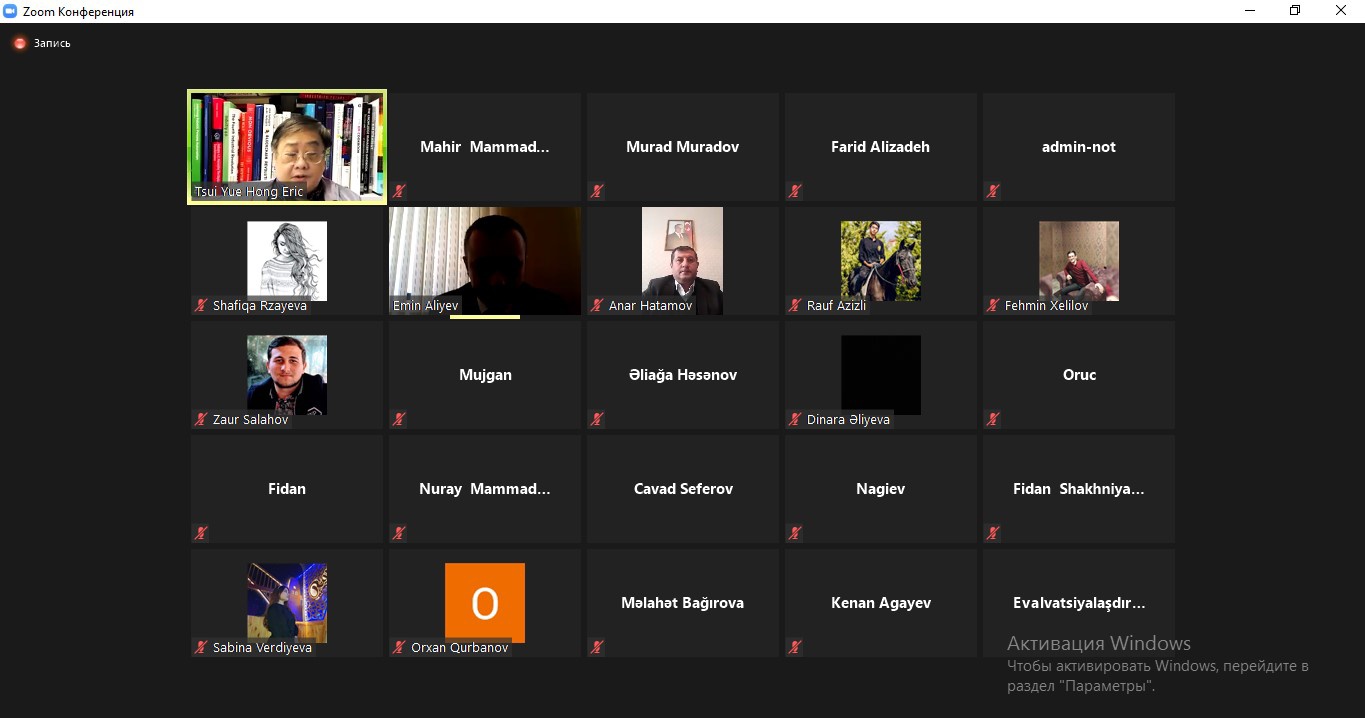
Task: Click muted mic icon beside Shafiqa Rzayeva
Action: click(x=201, y=306)
